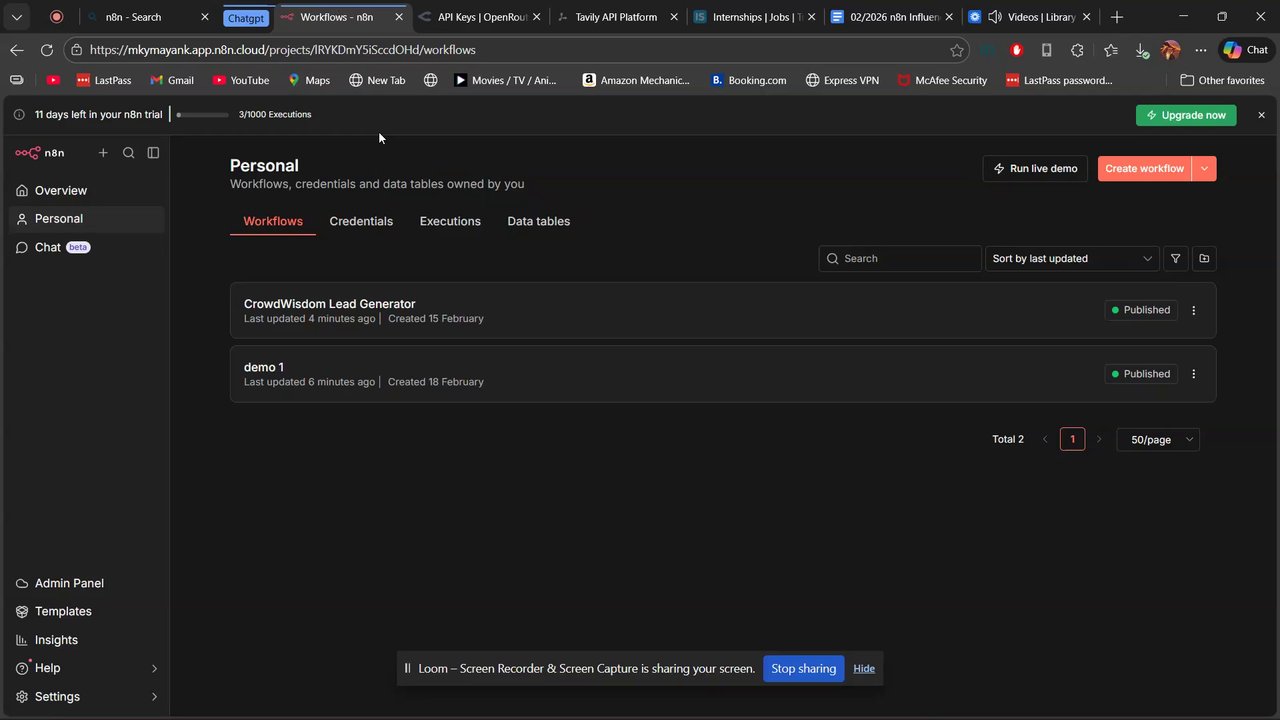The width and height of the screenshot is (1280, 720).
Task: Click the Stop sharing button
Action: (x=803, y=669)
